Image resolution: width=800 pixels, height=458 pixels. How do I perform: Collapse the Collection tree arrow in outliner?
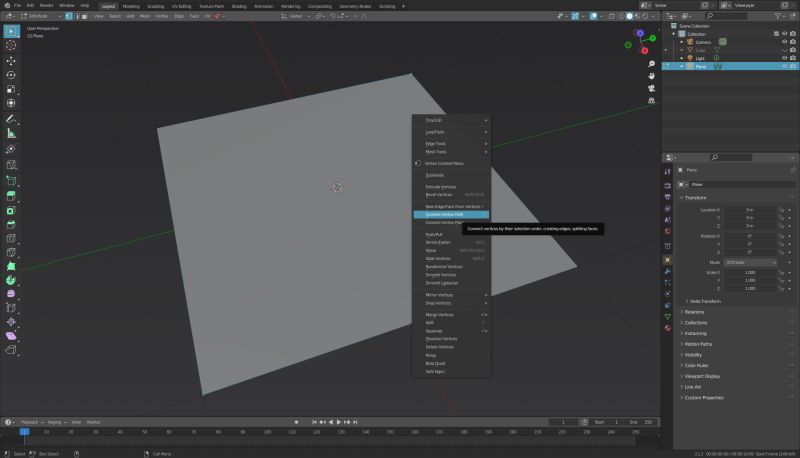(673, 34)
